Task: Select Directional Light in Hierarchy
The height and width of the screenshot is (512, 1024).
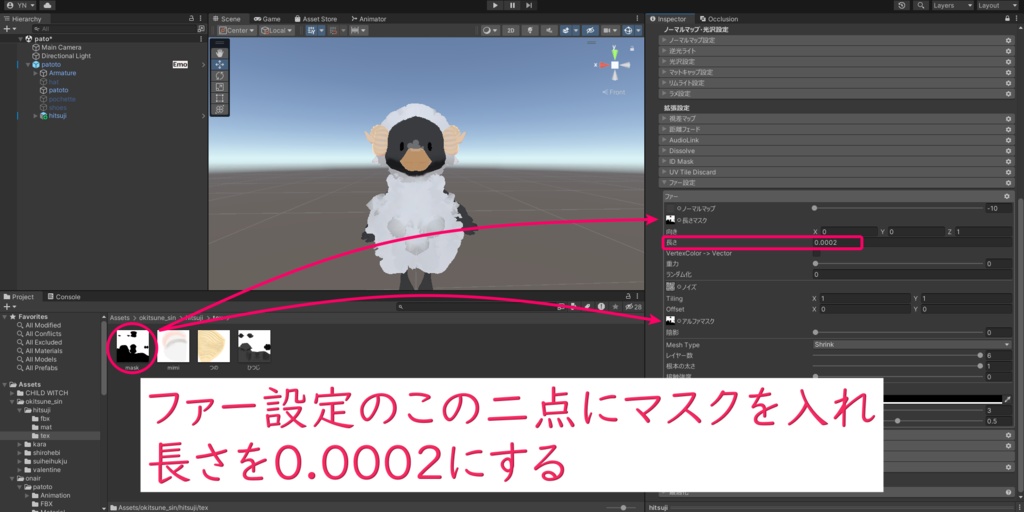Action: tap(66, 56)
